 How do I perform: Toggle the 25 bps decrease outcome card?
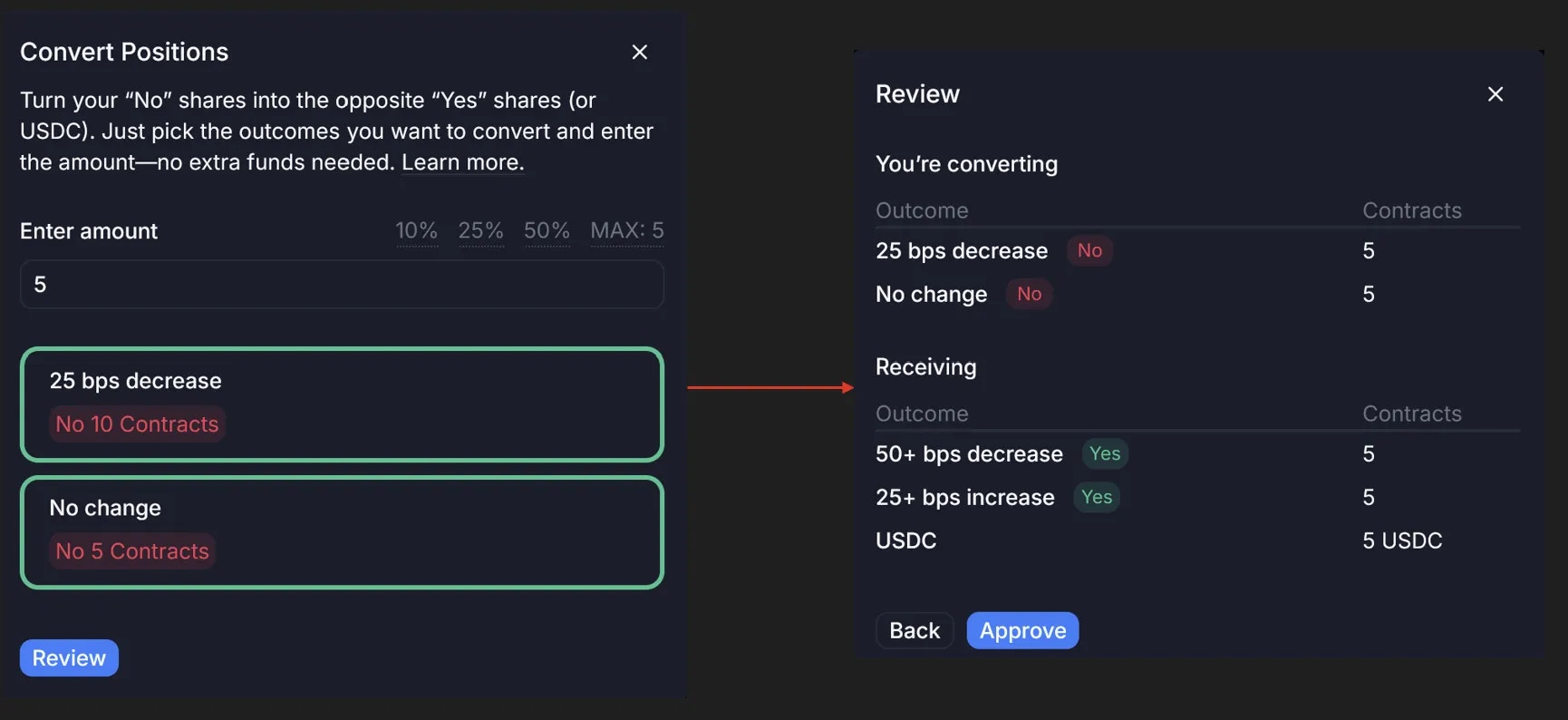pos(342,404)
